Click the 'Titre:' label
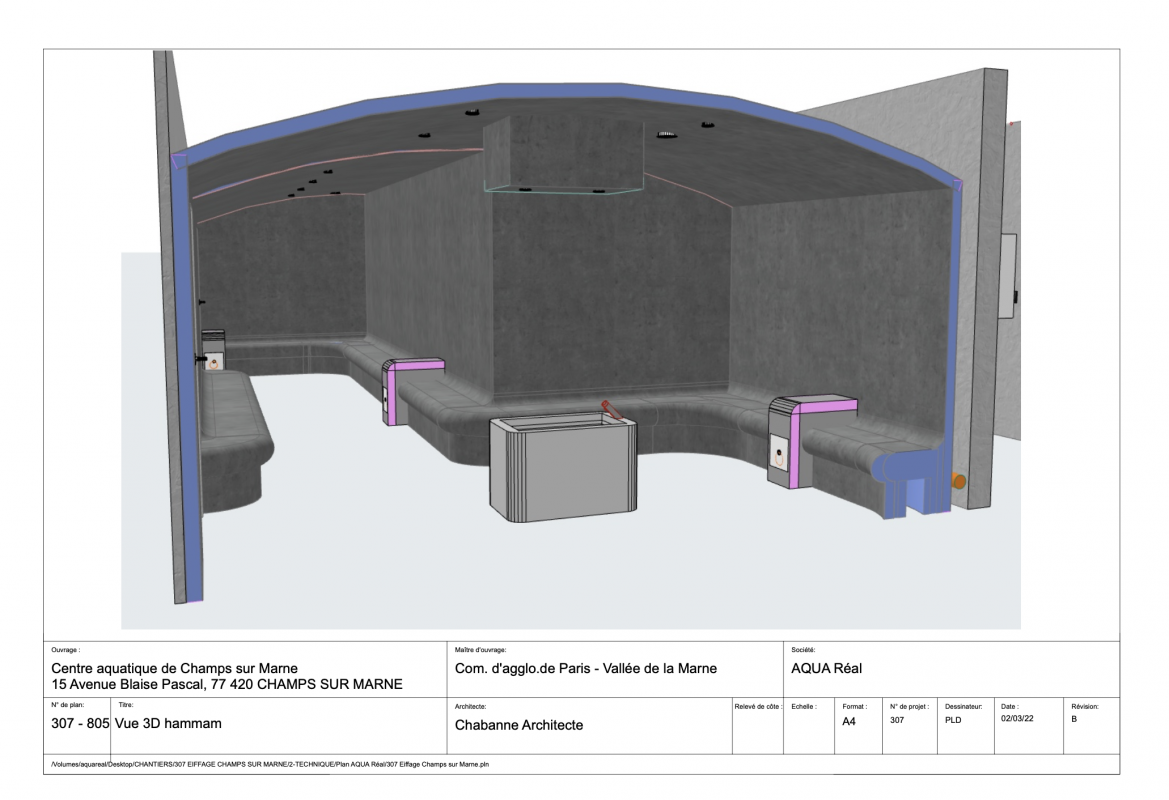The image size is (1169, 800). (125, 705)
